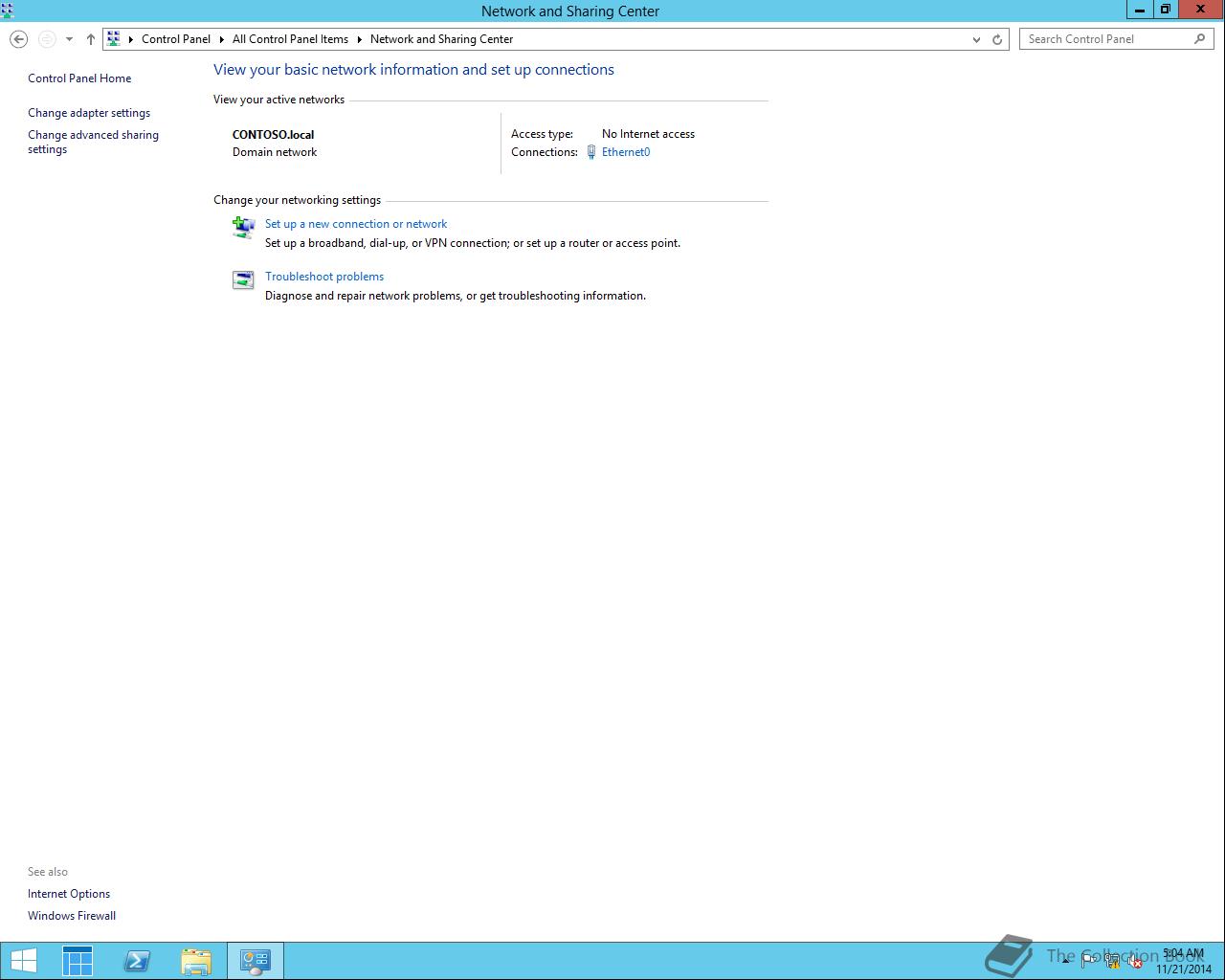Open File Explorer from the taskbar
1225x980 pixels.
(x=196, y=961)
